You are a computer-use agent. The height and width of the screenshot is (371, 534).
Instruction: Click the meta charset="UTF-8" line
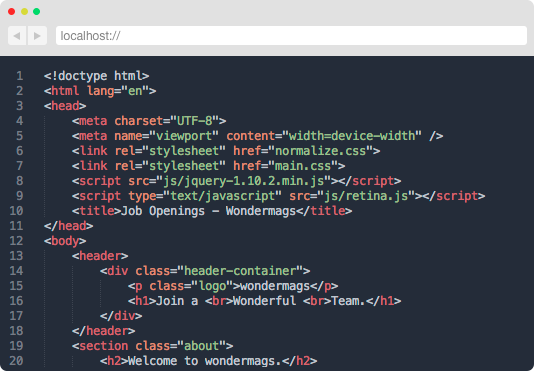[x=149, y=121]
